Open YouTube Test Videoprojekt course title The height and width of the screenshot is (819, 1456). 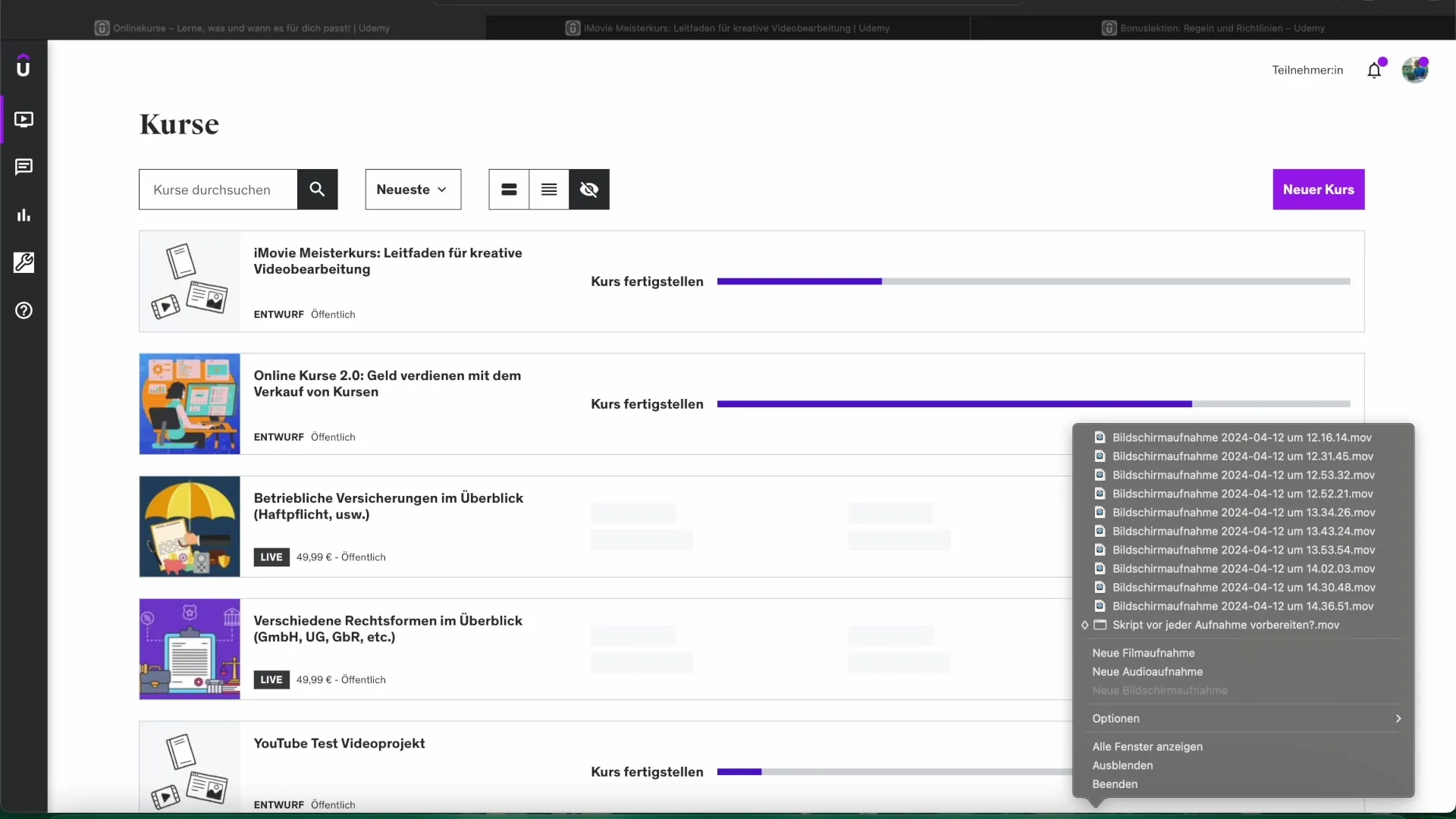[x=339, y=743]
